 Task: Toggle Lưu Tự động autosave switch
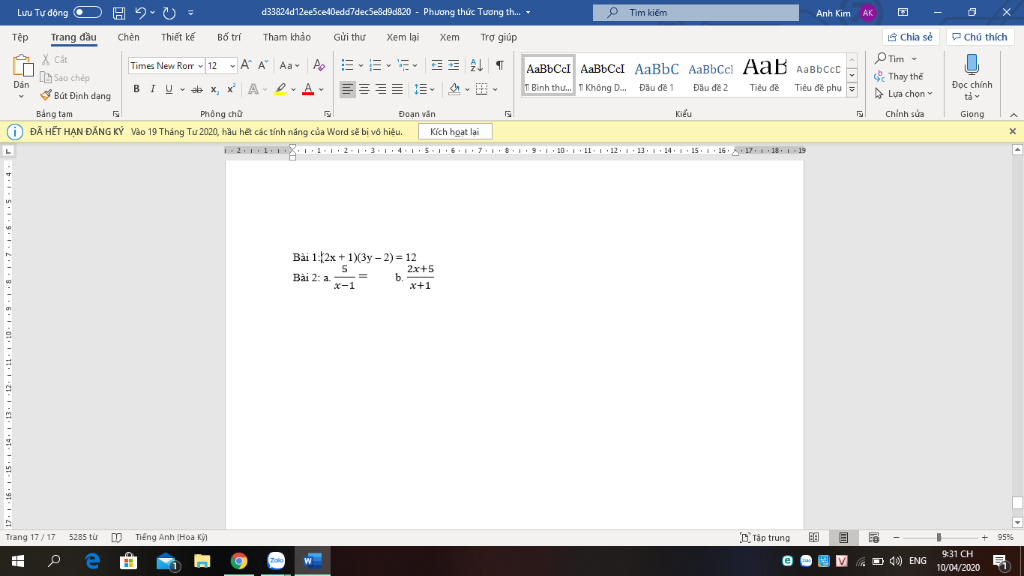coord(87,12)
